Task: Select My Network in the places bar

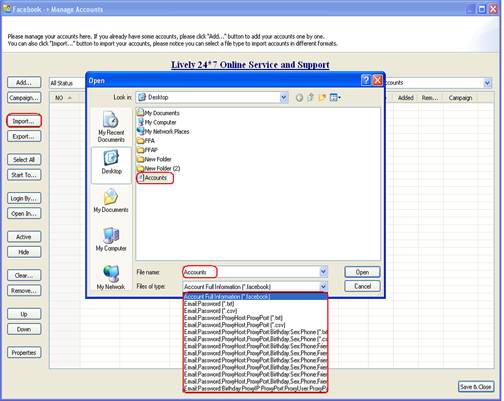Action: (111, 277)
